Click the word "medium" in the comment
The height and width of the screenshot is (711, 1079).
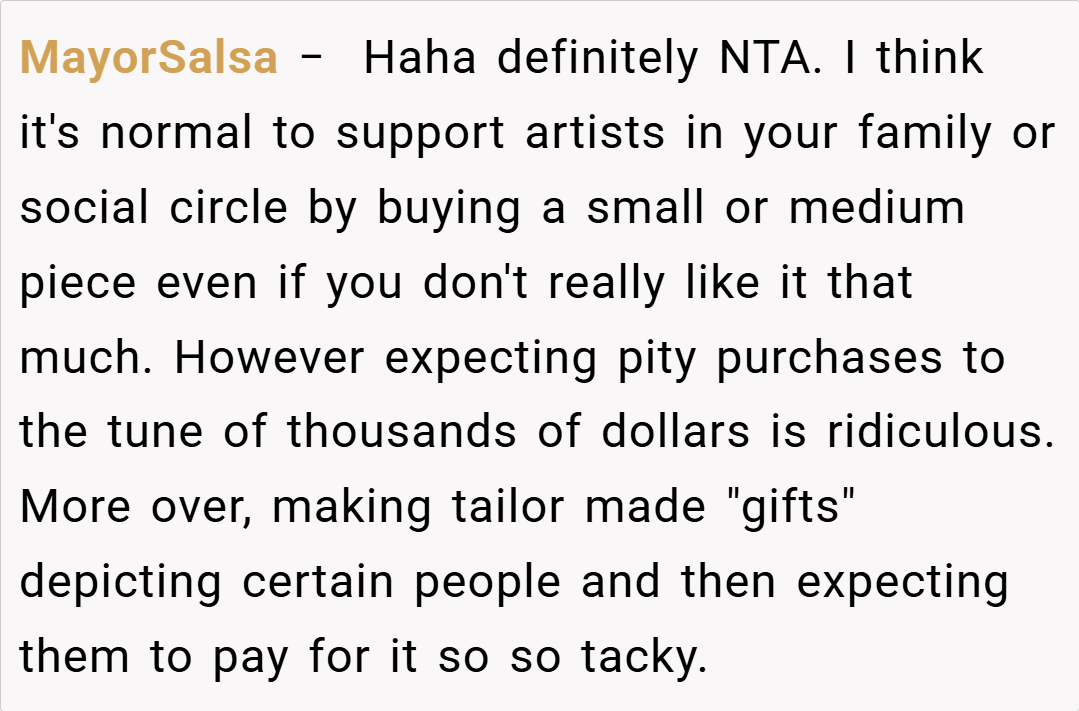pos(877,209)
